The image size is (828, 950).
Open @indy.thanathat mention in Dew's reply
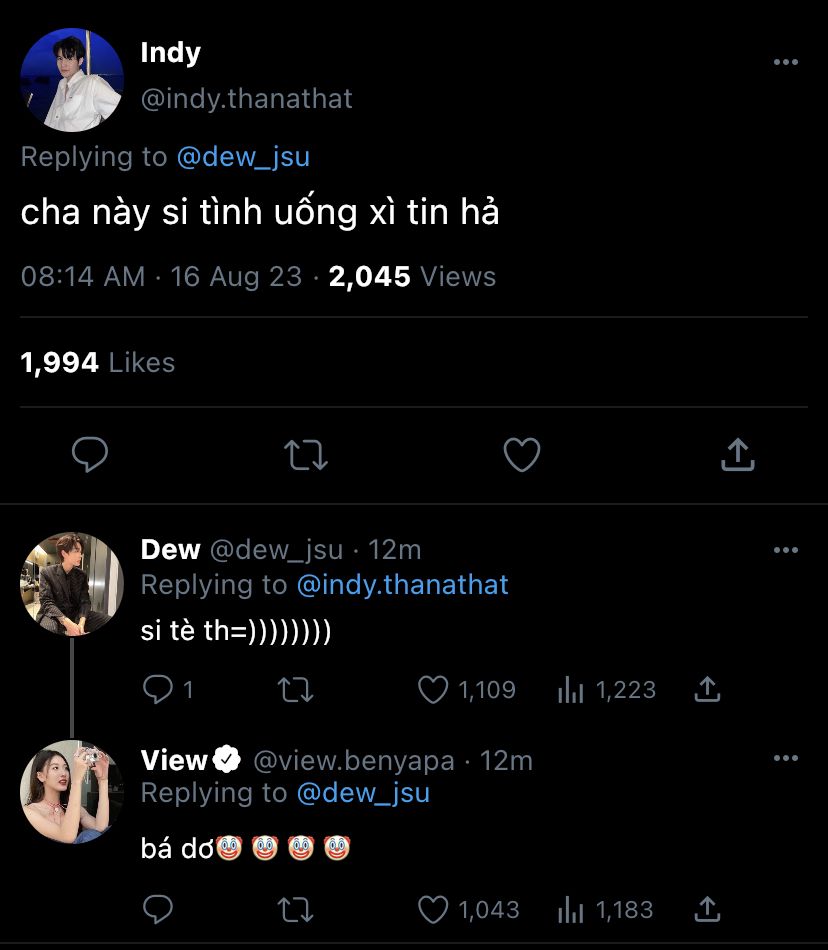(x=402, y=584)
